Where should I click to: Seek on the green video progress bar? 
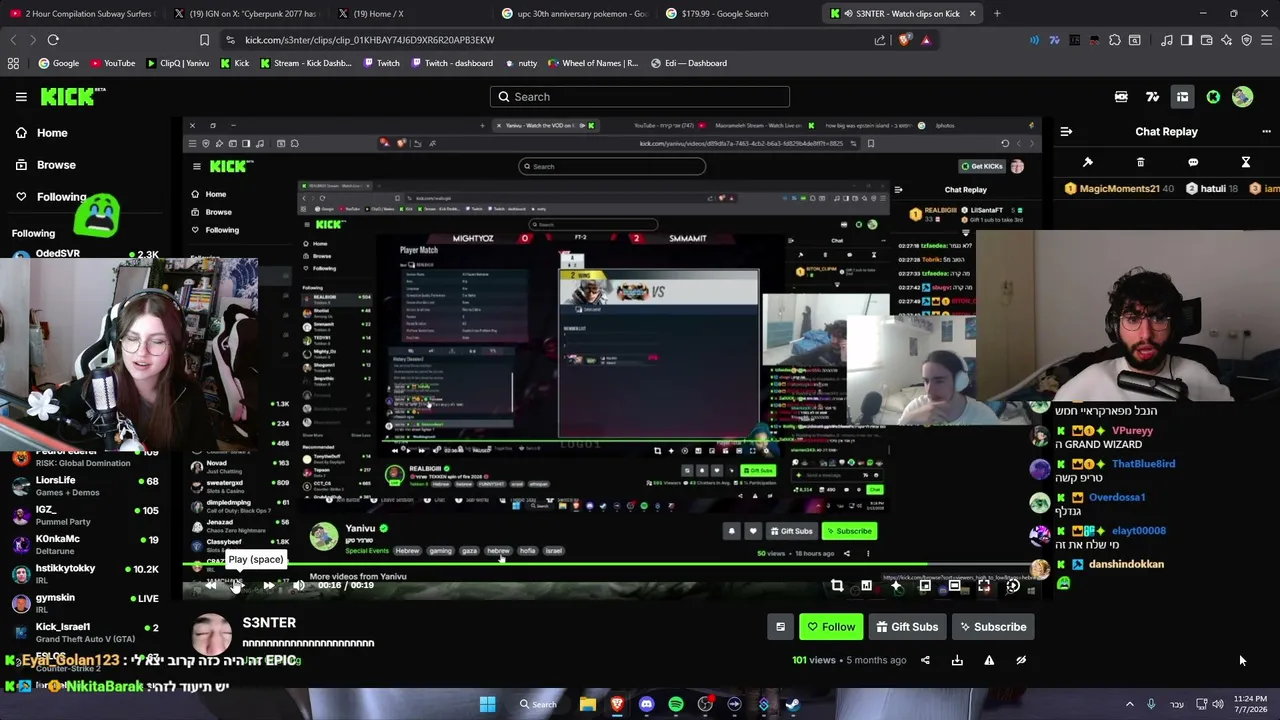coord(612,566)
